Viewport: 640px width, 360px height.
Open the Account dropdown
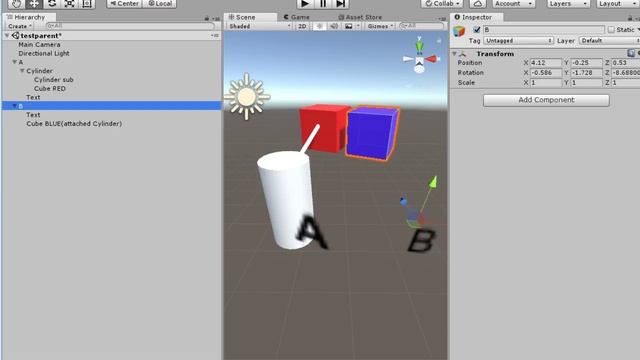coord(513,4)
